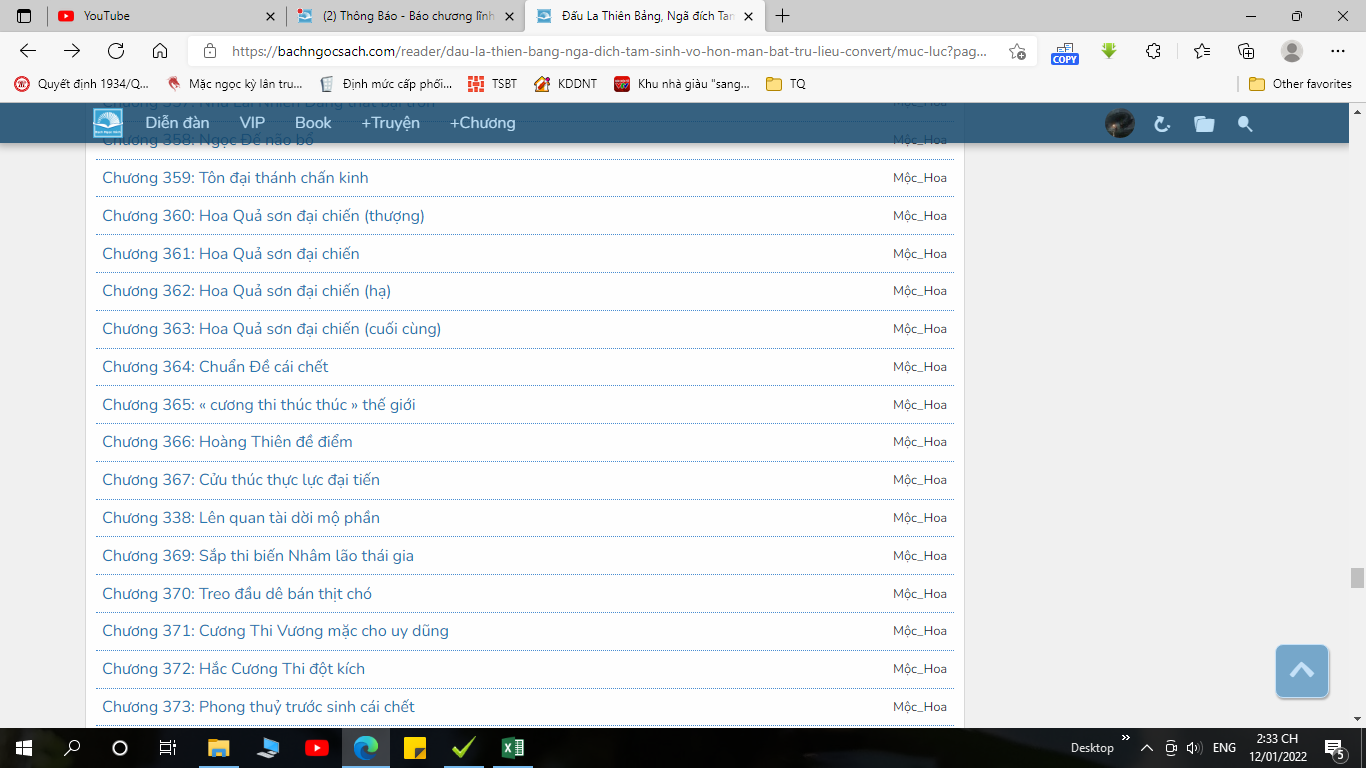Viewport: 1366px width, 768px height.
Task: Click the Bạch Ngọc Sách site logo
Action: click(x=108, y=124)
